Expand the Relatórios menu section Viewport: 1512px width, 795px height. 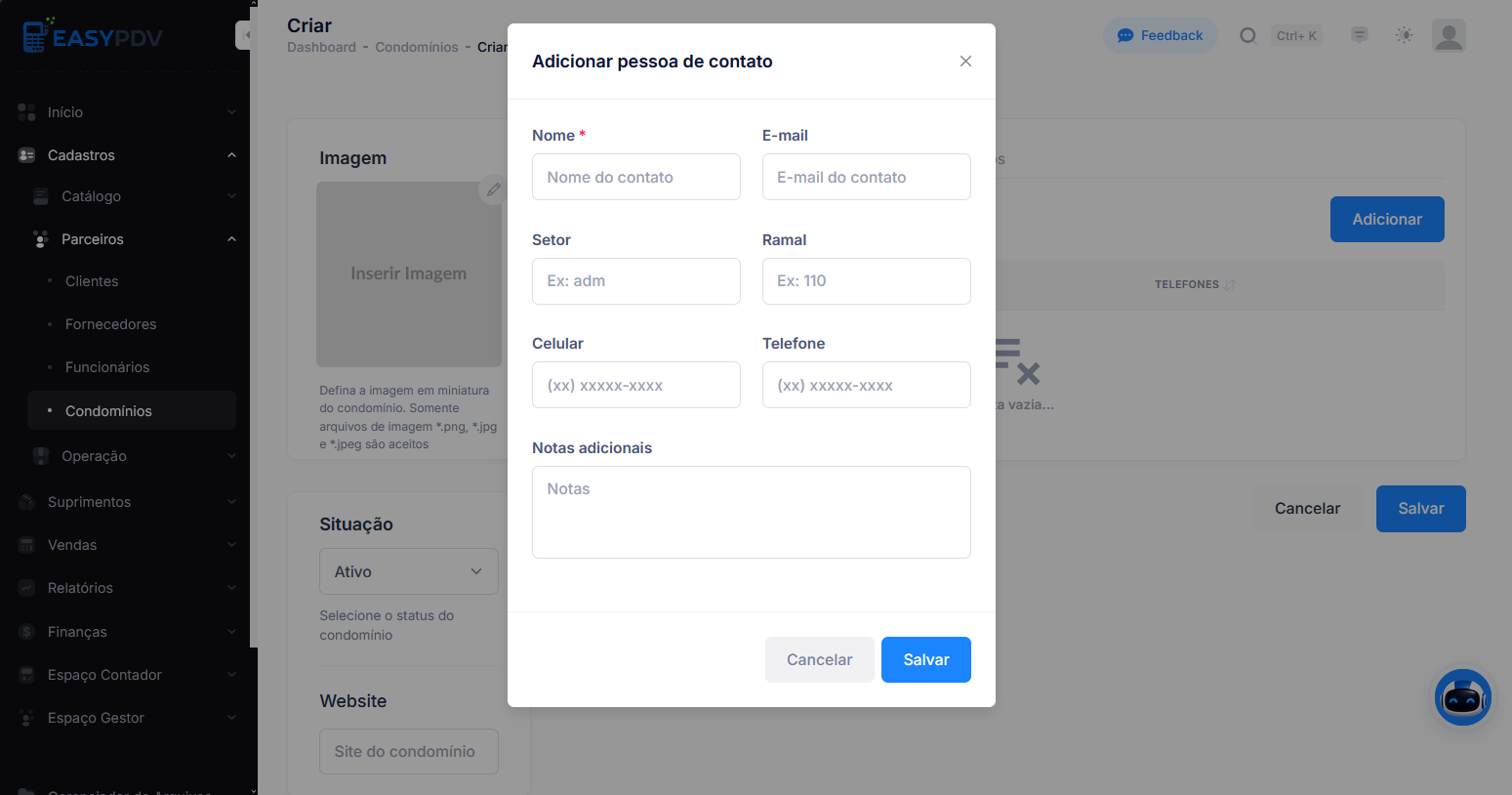point(127,588)
